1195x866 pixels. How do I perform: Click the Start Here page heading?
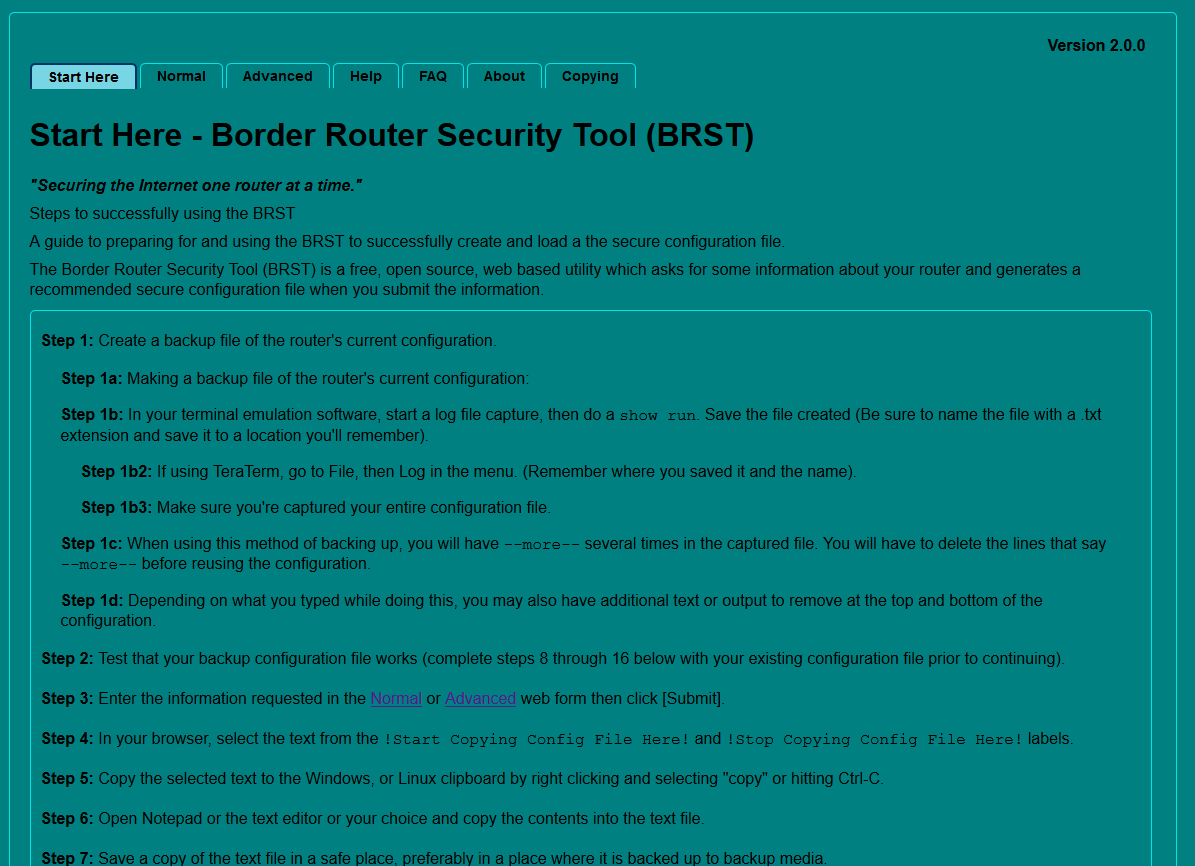point(391,135)
